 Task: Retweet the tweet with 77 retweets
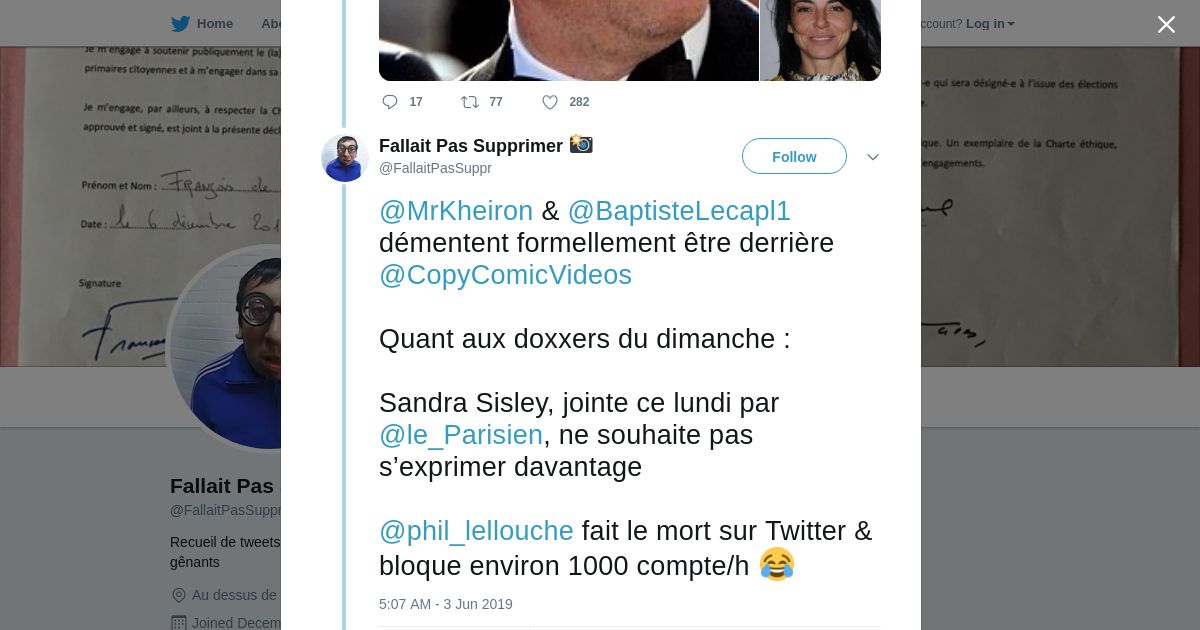coord(470,102)
